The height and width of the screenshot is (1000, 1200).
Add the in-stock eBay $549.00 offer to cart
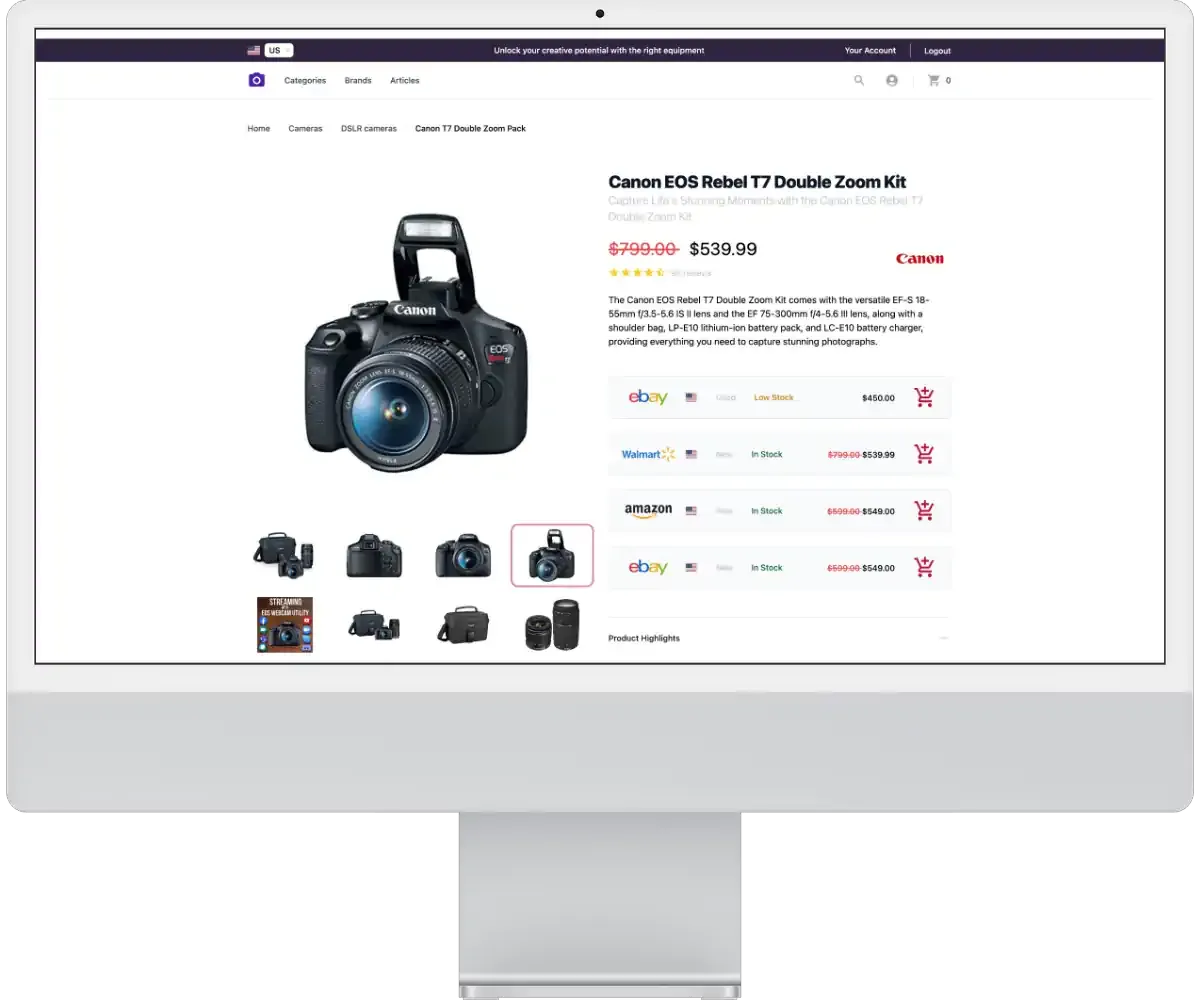pyautogui.click(x=925, y=567)
